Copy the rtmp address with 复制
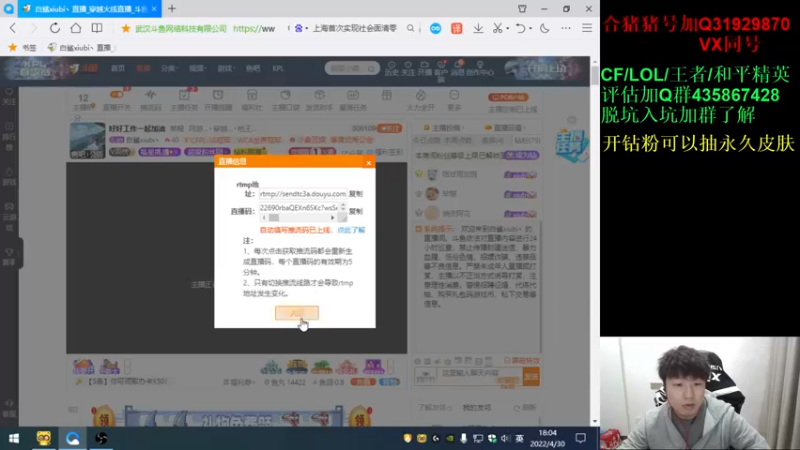 click(x=356, y=194)
